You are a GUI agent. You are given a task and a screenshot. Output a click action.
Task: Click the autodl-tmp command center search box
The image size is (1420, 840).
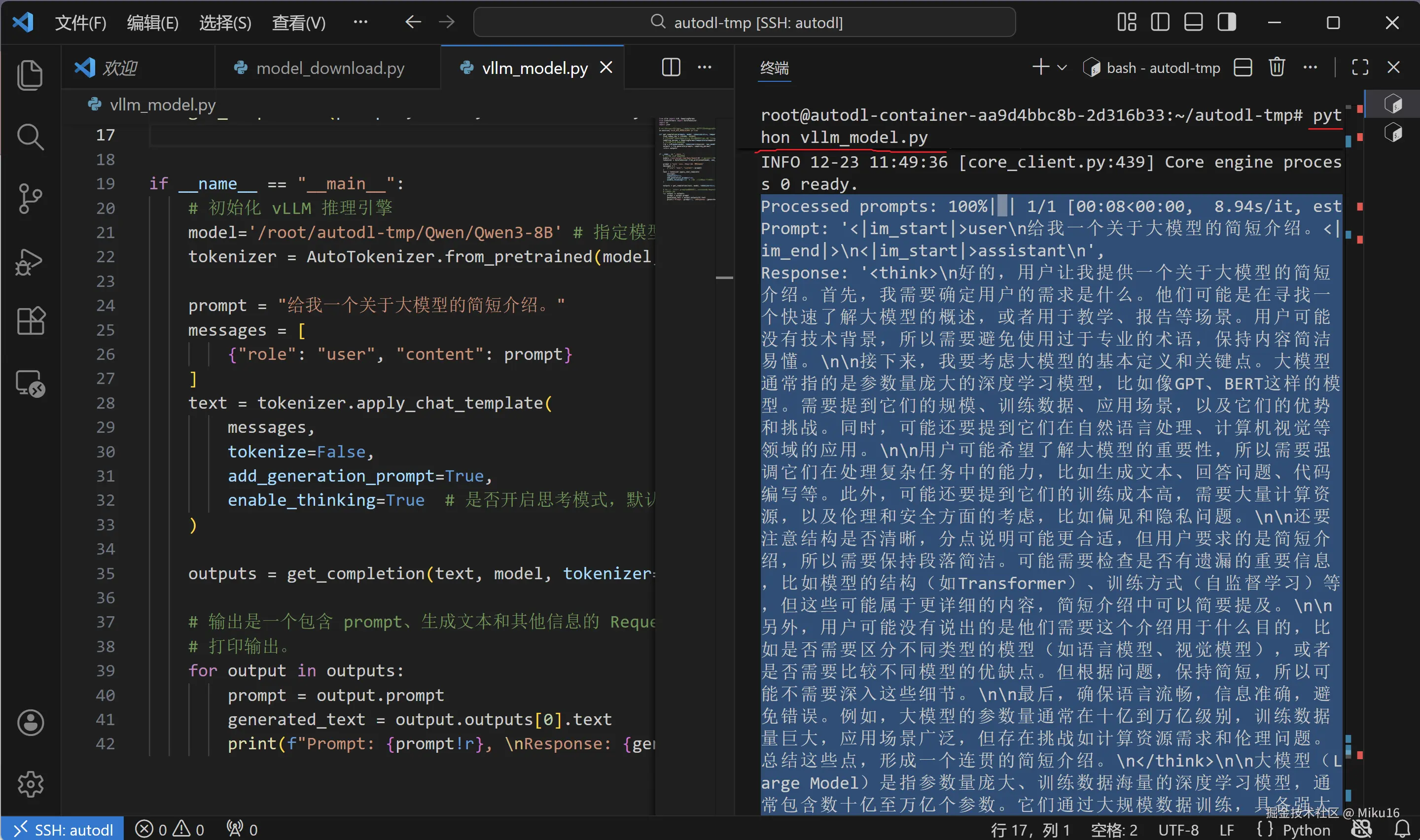[x=744, y=23]
